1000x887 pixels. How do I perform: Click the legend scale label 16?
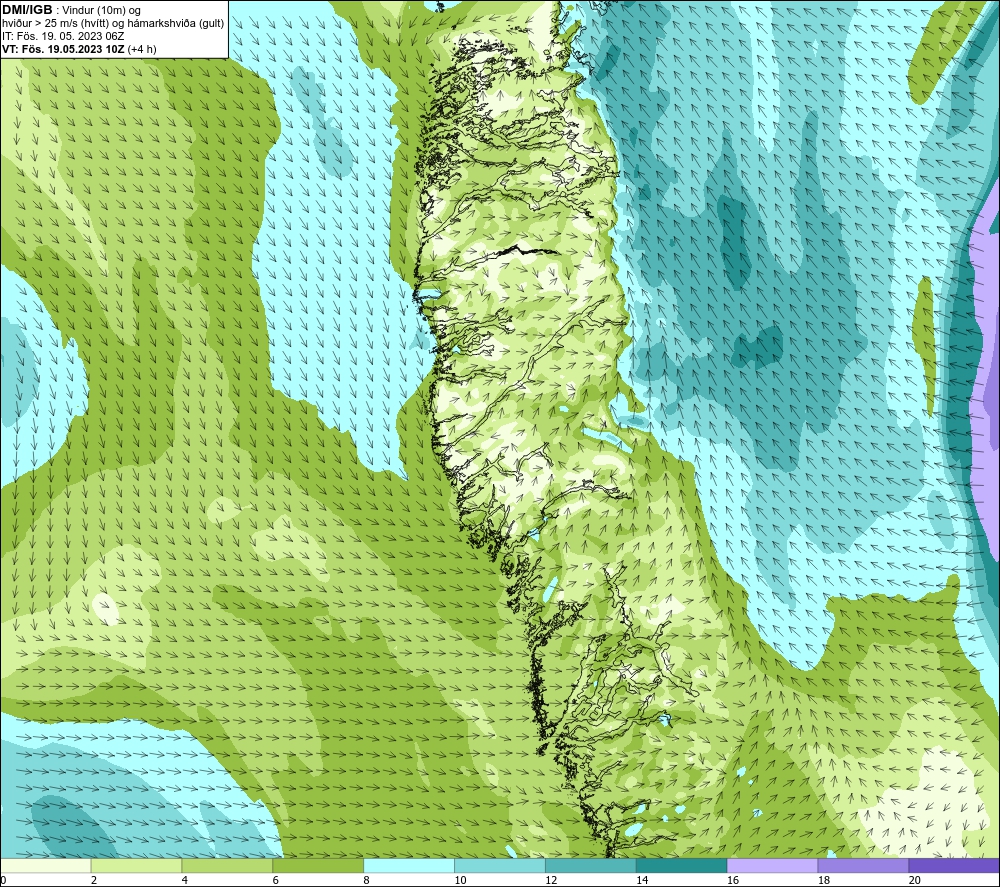tap(733, 880)
